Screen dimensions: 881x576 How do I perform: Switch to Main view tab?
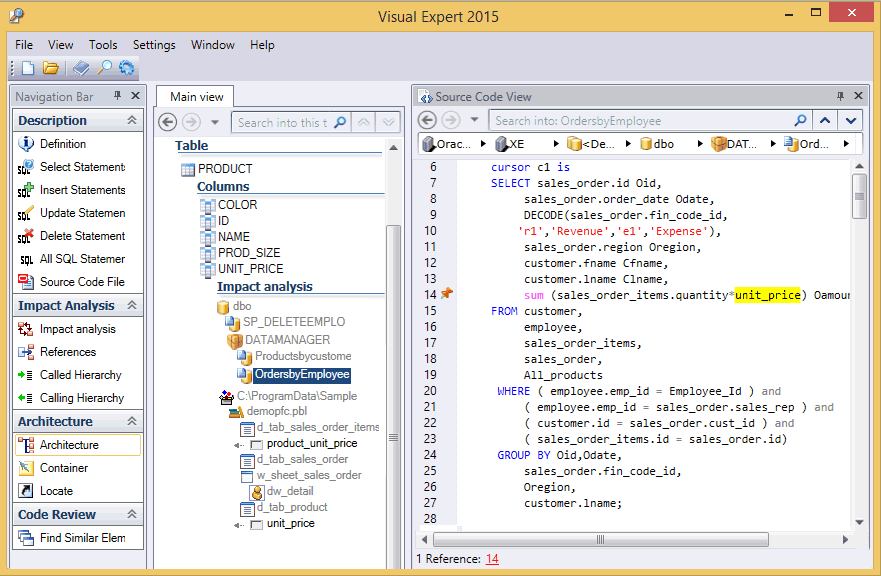tap(196, 97)
